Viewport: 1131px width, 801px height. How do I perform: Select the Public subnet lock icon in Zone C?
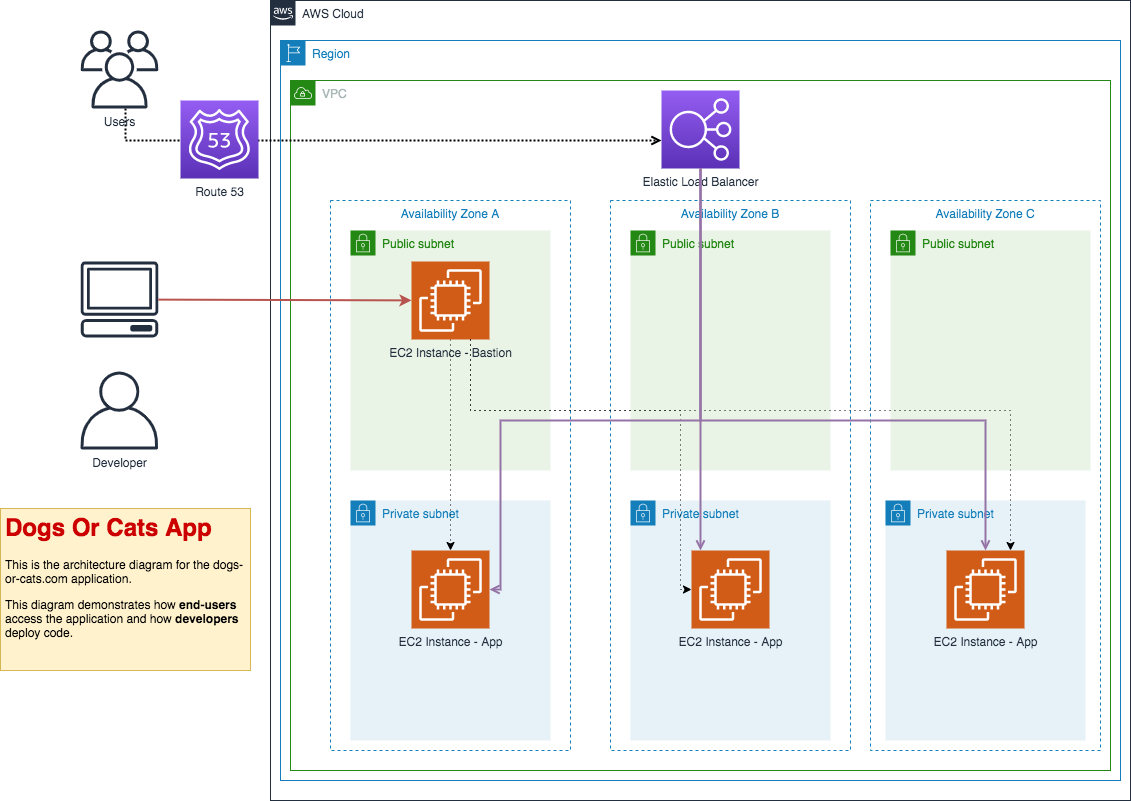pos(901,243)
